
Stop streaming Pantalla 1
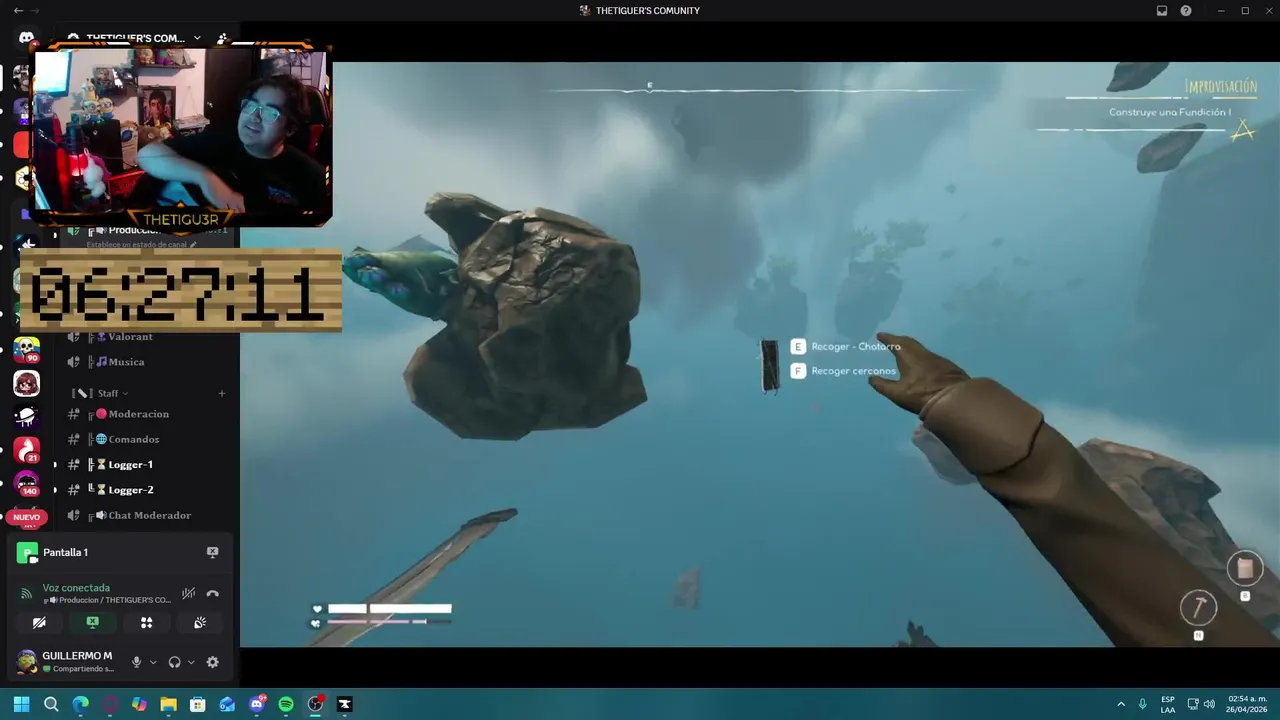(x=212, y=552)
